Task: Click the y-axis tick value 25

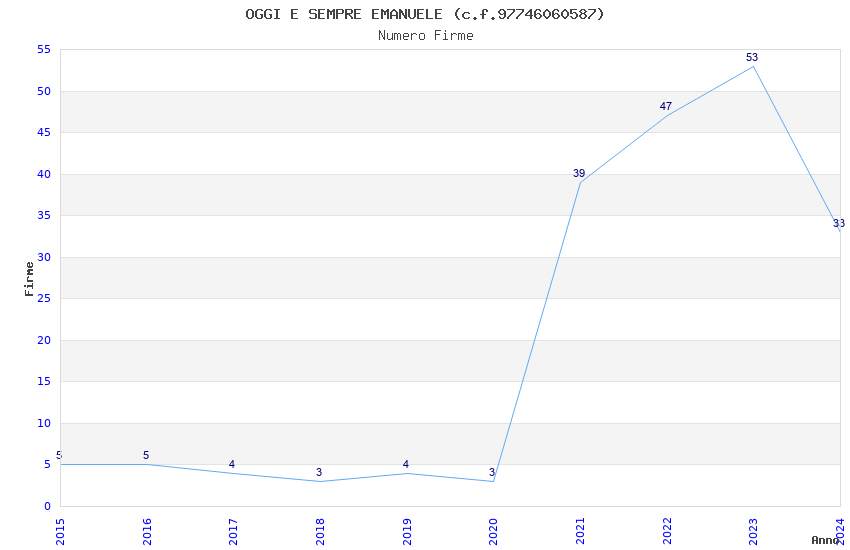Action: coord(44,299)
